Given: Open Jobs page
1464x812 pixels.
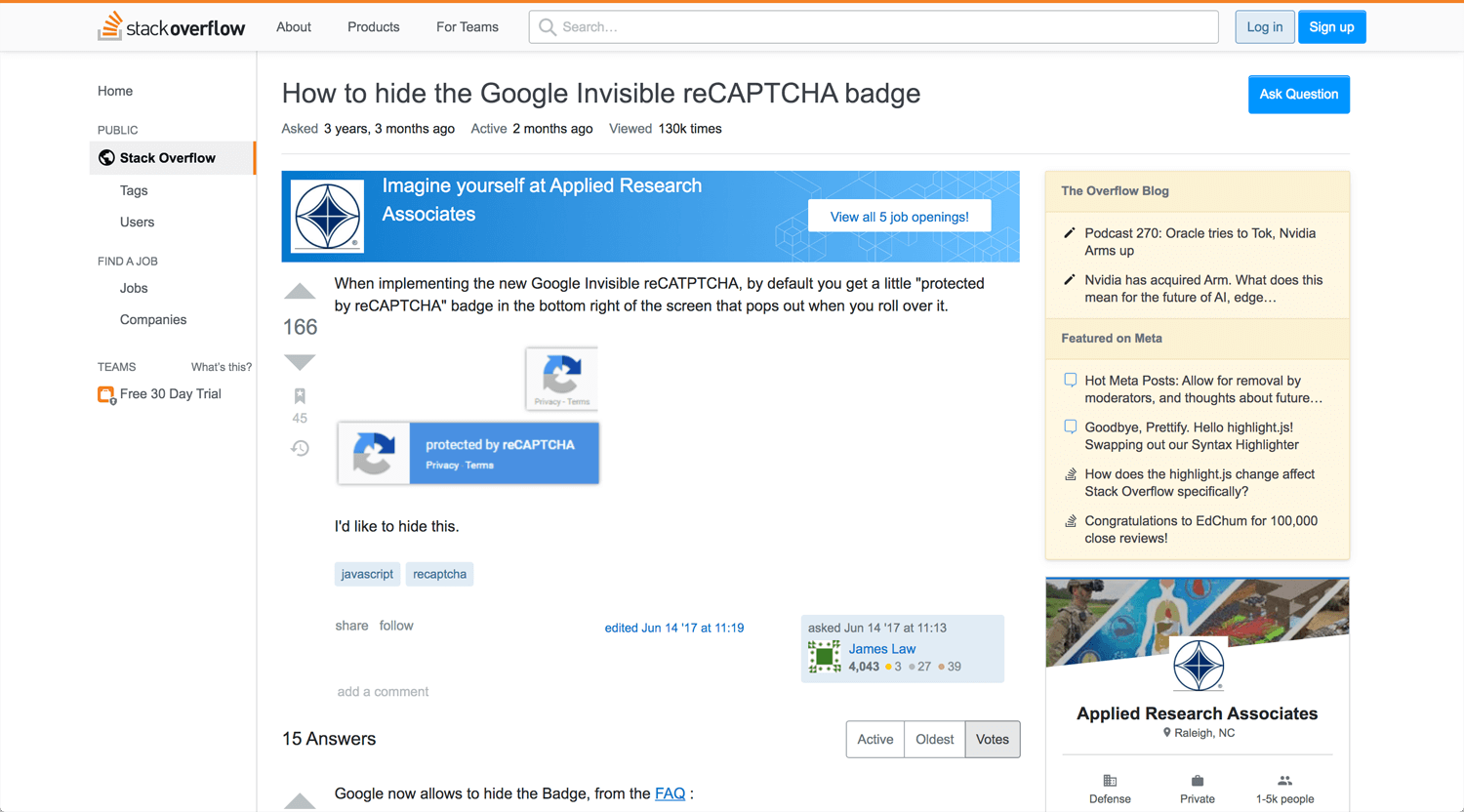Looking at the screenshot, I should tap(134, 288).
